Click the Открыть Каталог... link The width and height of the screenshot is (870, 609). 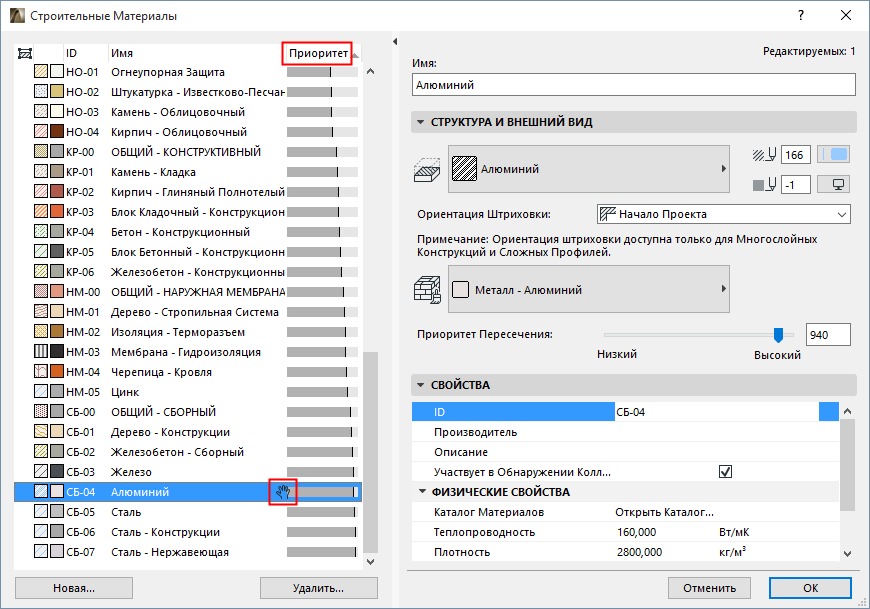click(x=664, y=512)
